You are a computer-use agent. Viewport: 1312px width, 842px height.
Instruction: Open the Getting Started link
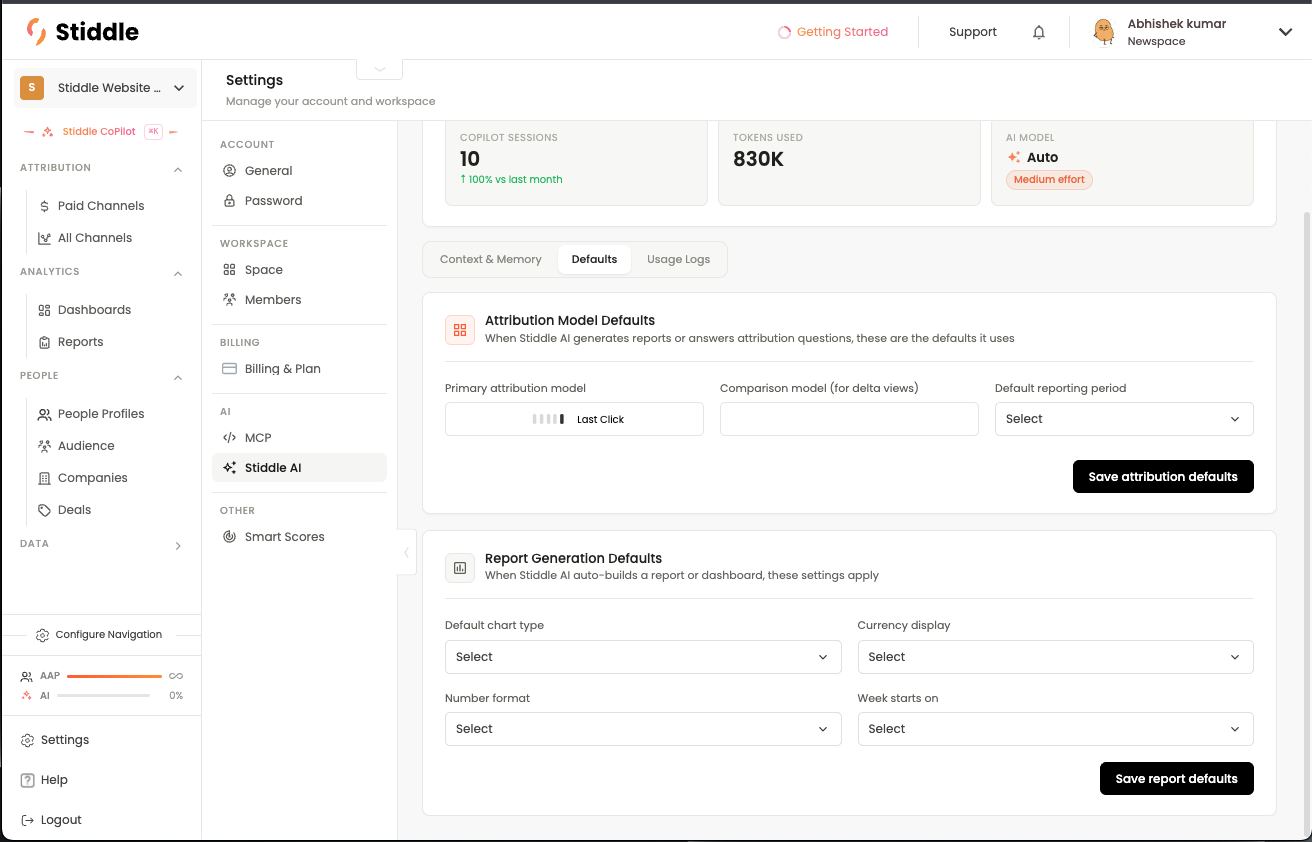833,32
